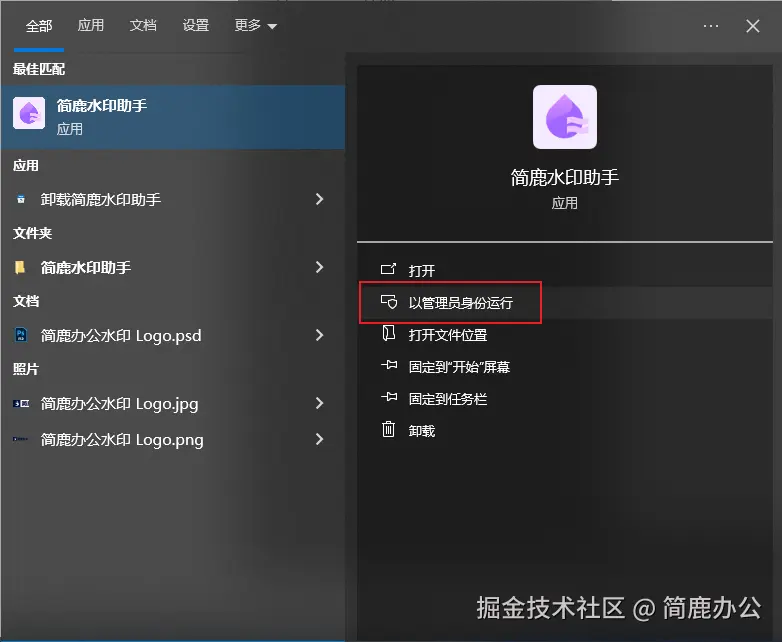This screenshot has height=642, width=782.
Task: Click the yellow folder icon
Action: [20, 267]
